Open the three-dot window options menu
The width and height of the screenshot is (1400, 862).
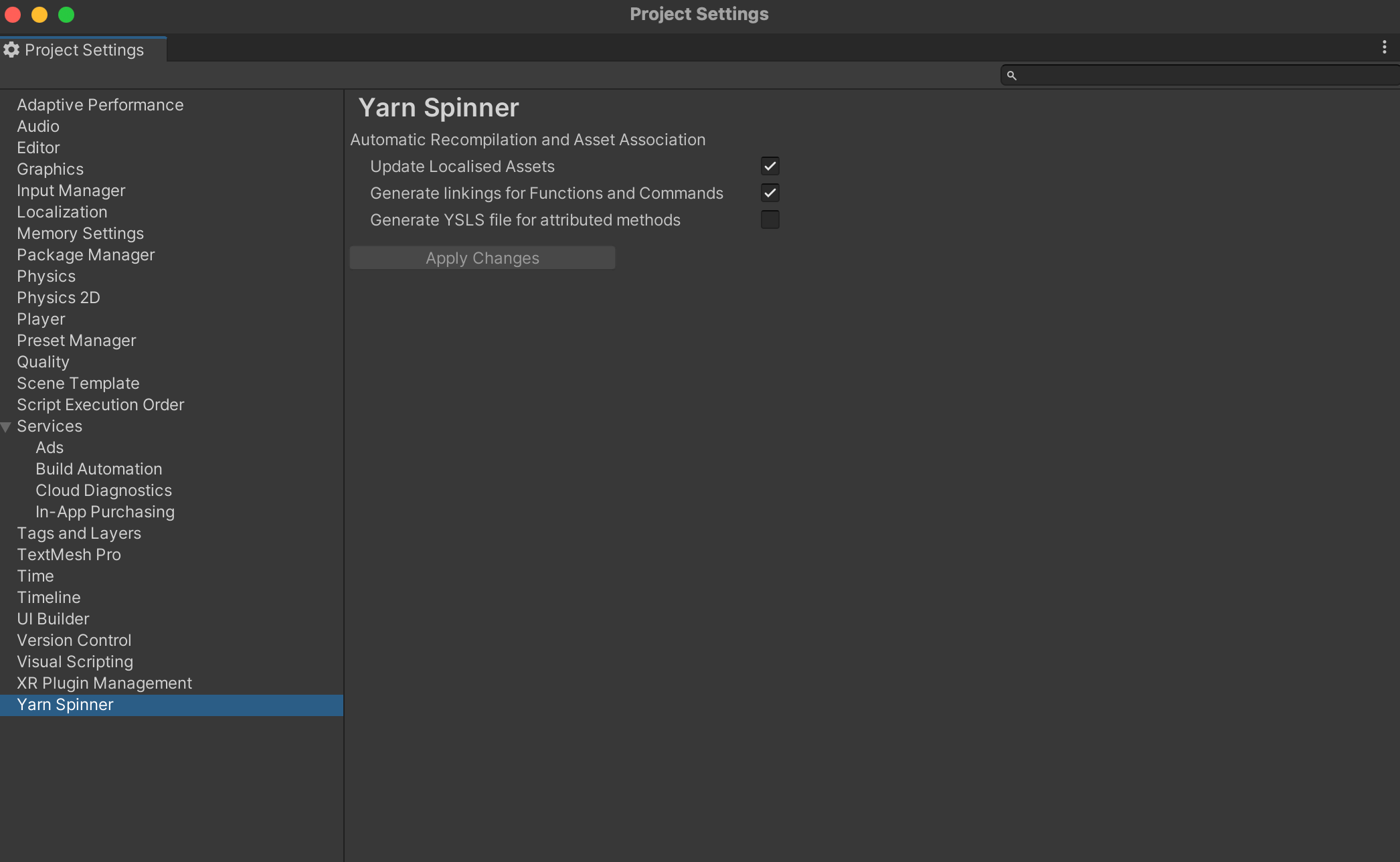1384,47
